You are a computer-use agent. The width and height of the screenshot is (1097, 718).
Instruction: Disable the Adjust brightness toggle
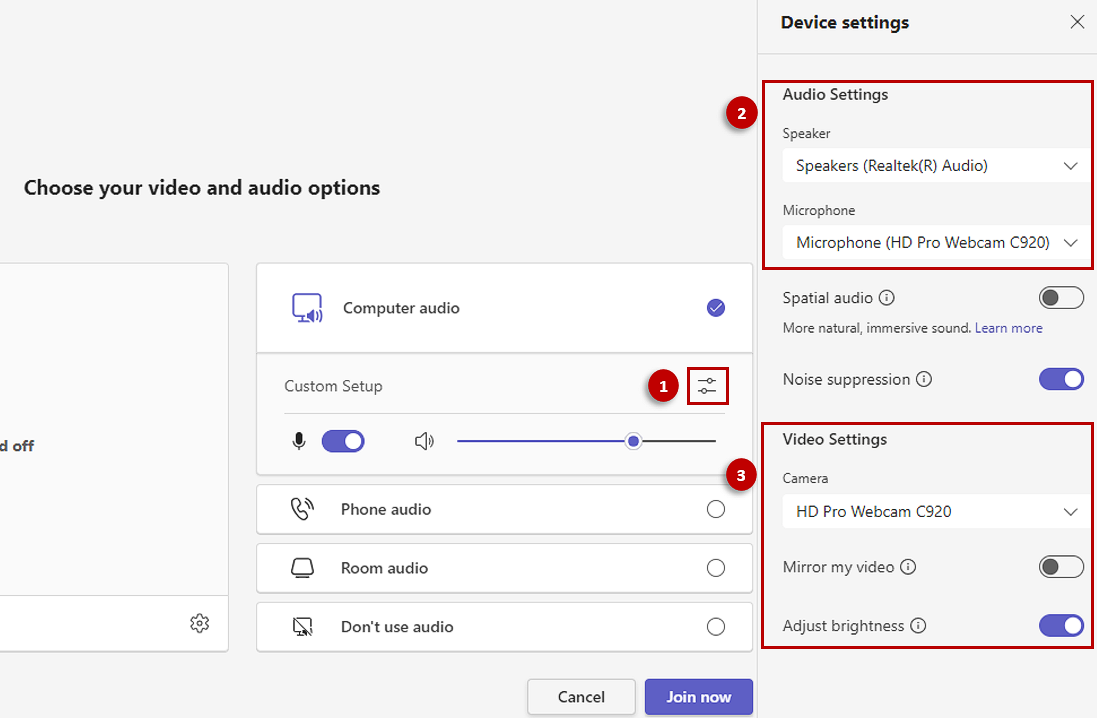(x=1061, y=626)
